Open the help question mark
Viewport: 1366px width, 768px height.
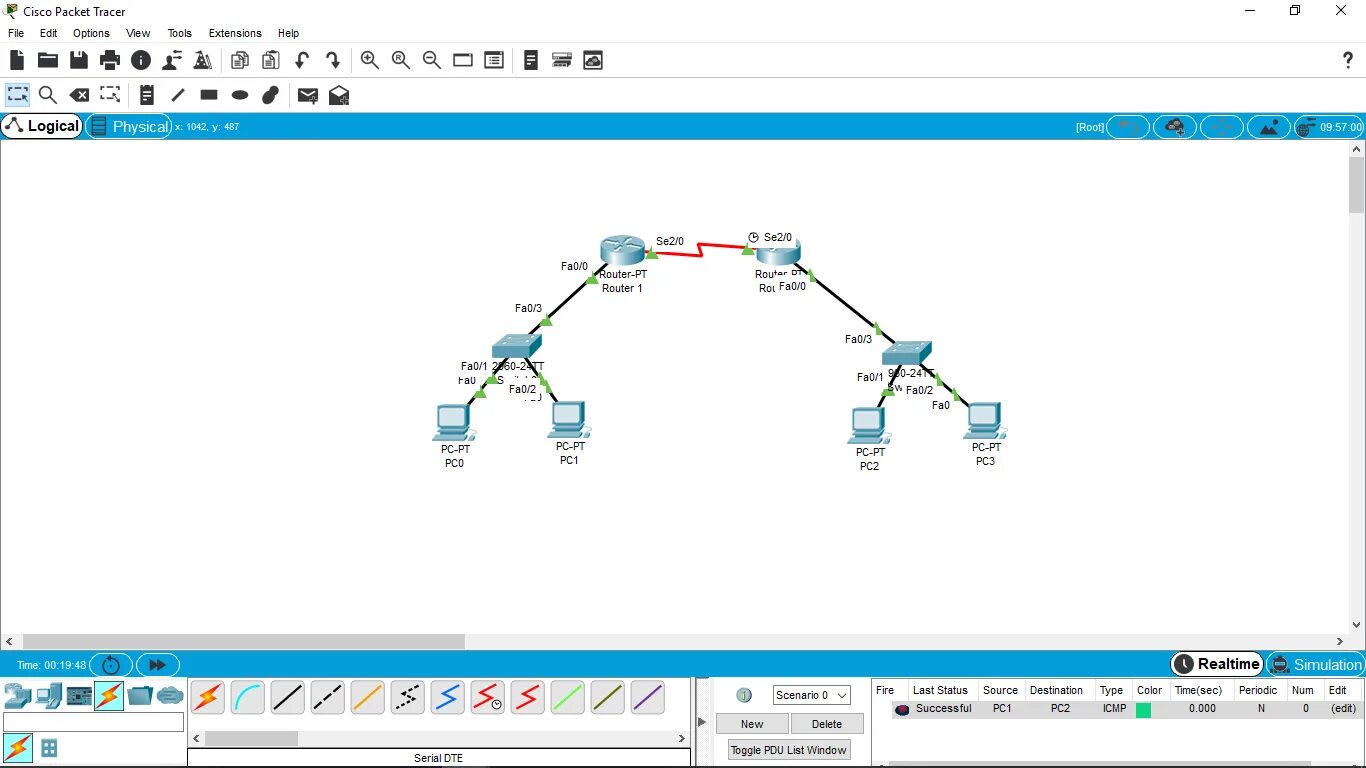(x=1347, y=60)
